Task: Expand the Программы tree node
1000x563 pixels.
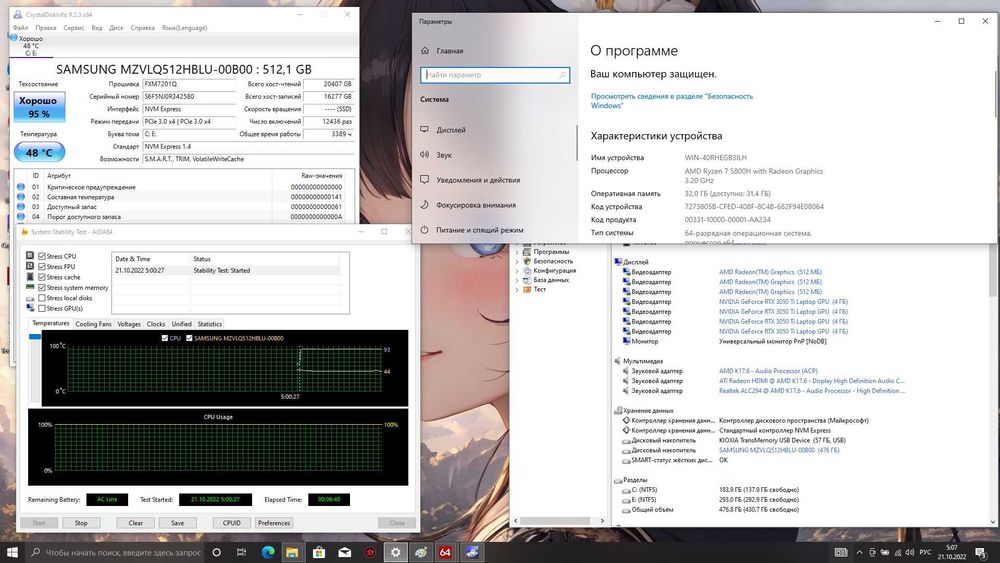Action: [517, 252]
